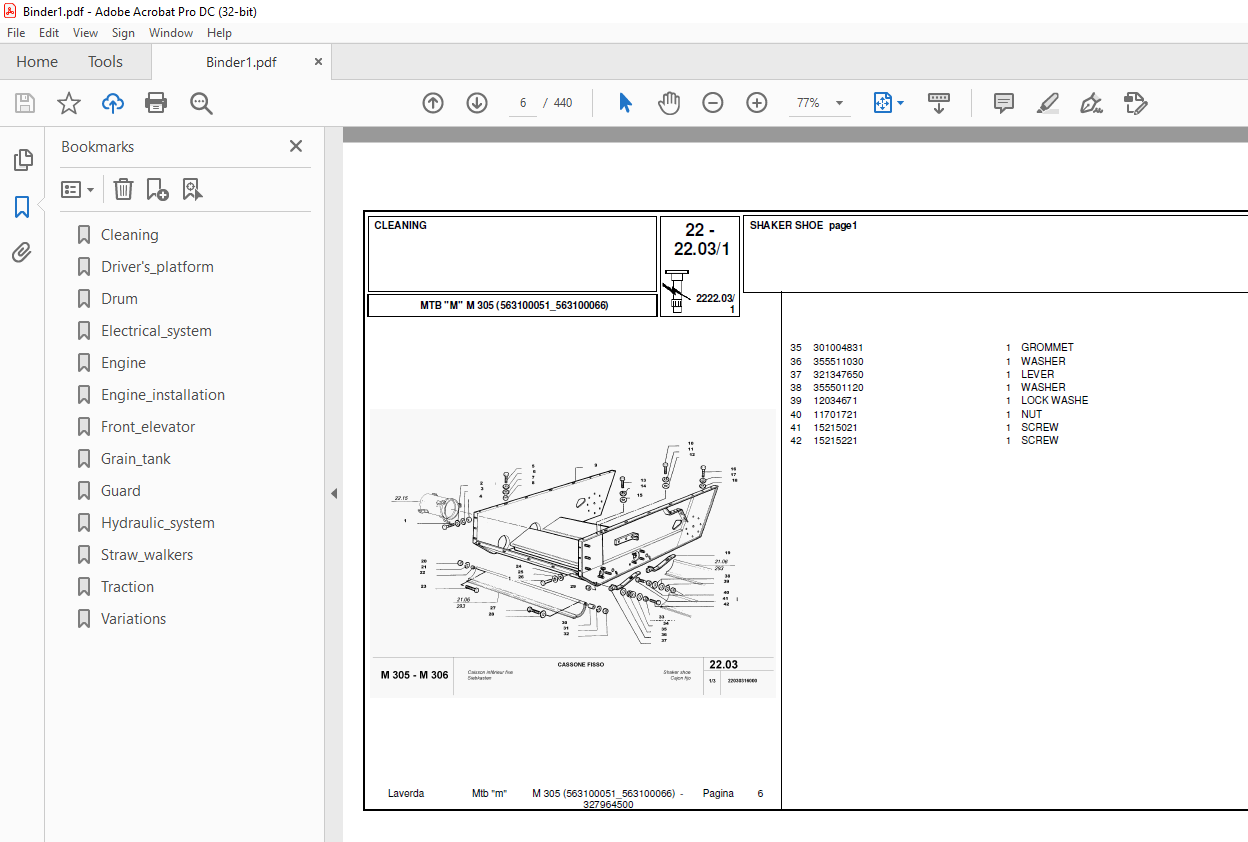Click the SHAKER SHOE page1 heading
Image resolution: width=1248 pixels, height=842 pixels.
tap(803, 226)
